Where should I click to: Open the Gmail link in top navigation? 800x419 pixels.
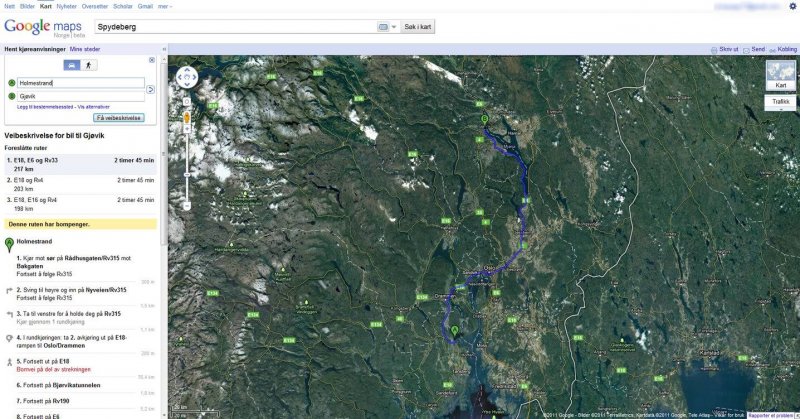pyautogui.click(x=146, y=6)
